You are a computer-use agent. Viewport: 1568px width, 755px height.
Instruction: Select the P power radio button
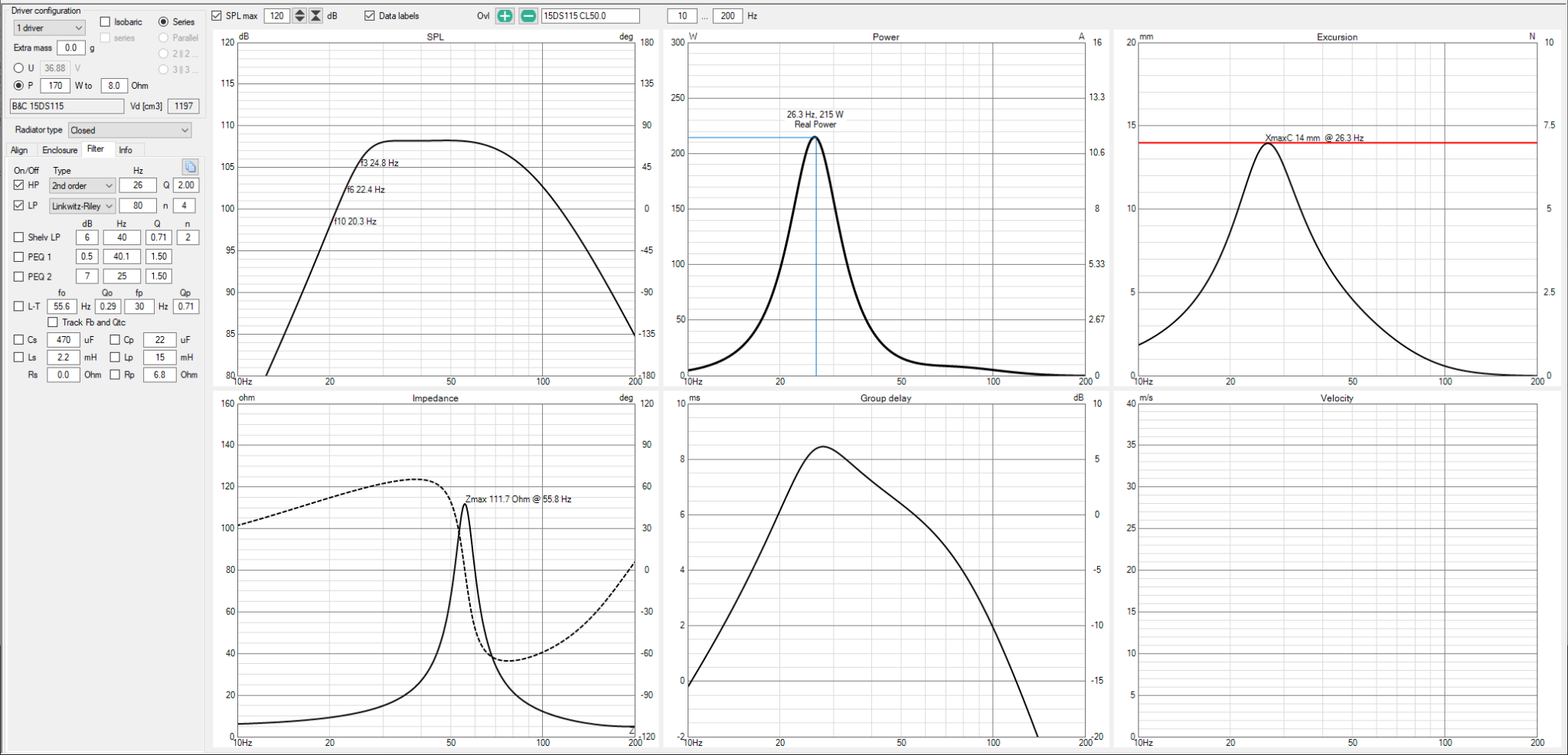[19, 86]
